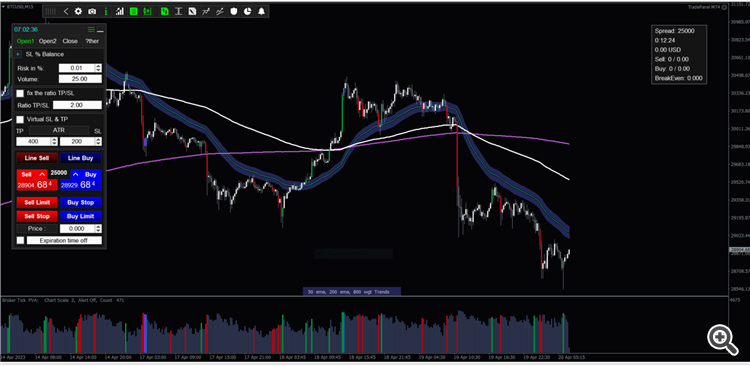750x366 pixels.
Task: Edit the Risk in % field
Action: pos(77,68)
